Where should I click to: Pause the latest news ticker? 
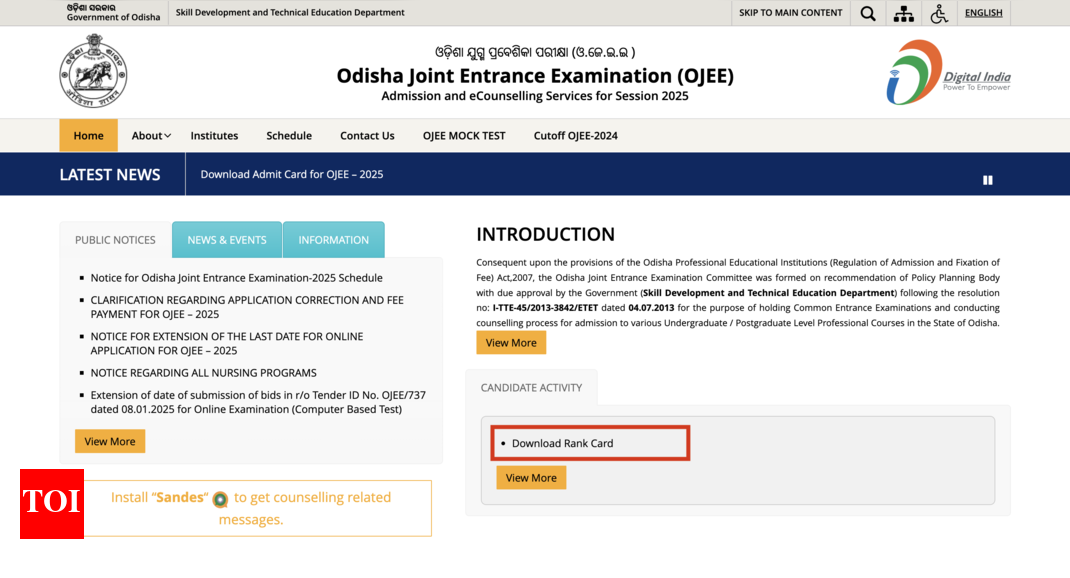pyautogui.click(x=987, y=180)
